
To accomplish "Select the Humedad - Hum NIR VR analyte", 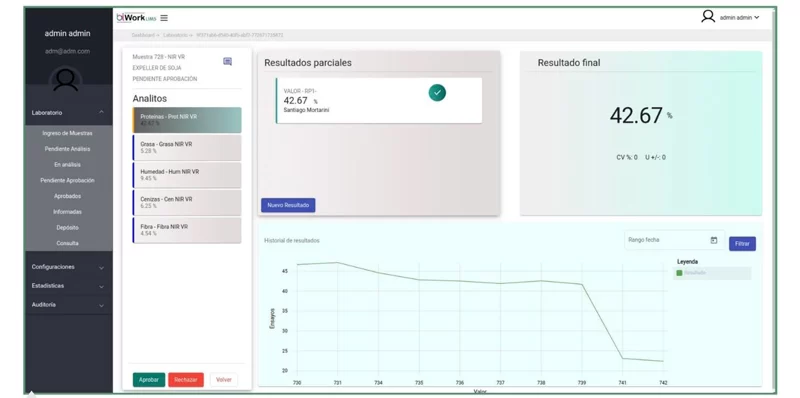I will pyautogui.click(x=187, y=175).
